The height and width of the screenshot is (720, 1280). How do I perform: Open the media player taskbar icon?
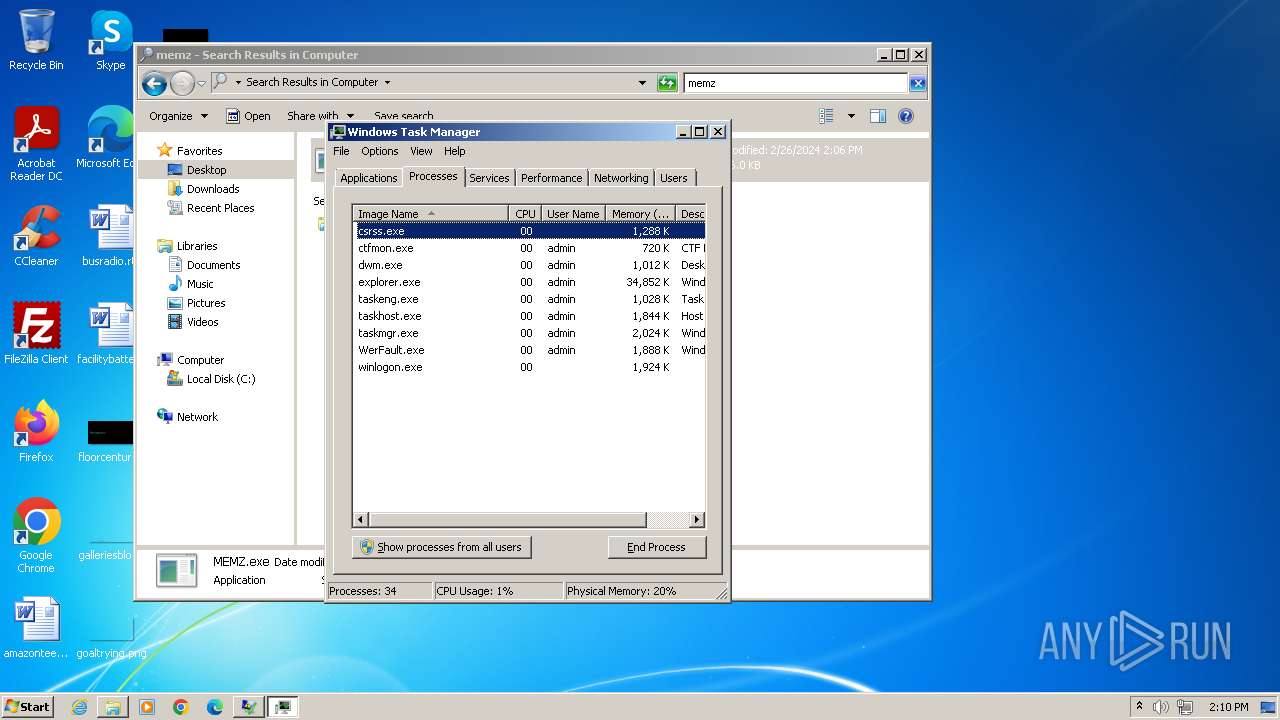point(147,707)
